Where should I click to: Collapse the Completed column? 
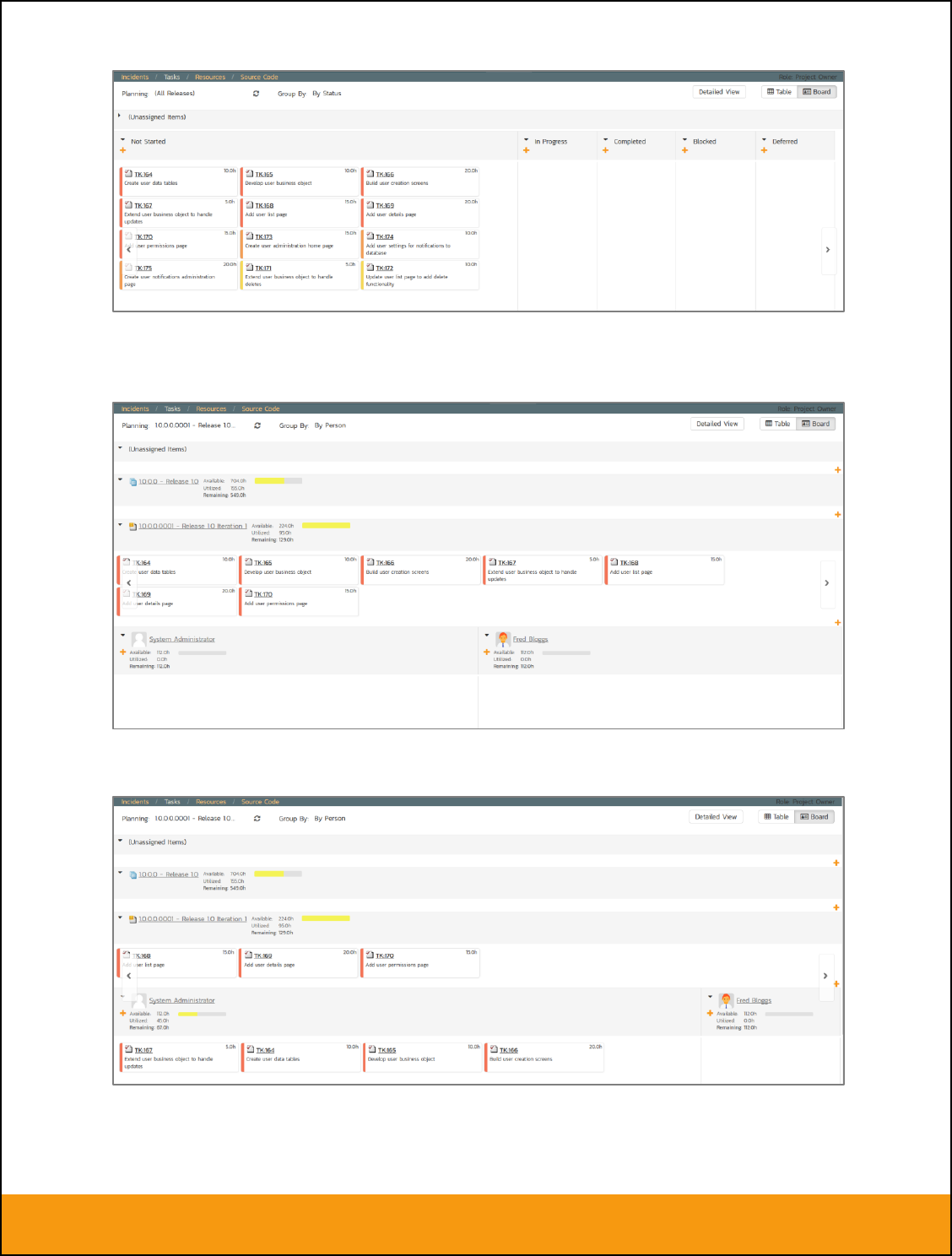tap(605, 140)
